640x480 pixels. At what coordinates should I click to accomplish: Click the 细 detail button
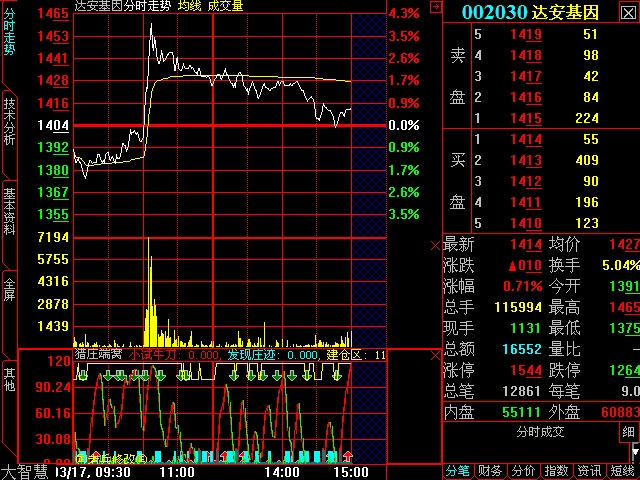click(x=628, y=431)
